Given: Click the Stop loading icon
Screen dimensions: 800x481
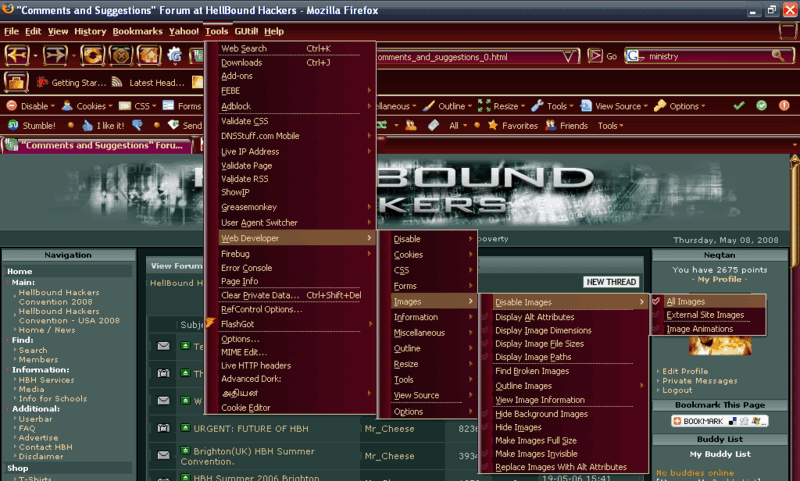Looking at the screenshot, I should point(121,55).
